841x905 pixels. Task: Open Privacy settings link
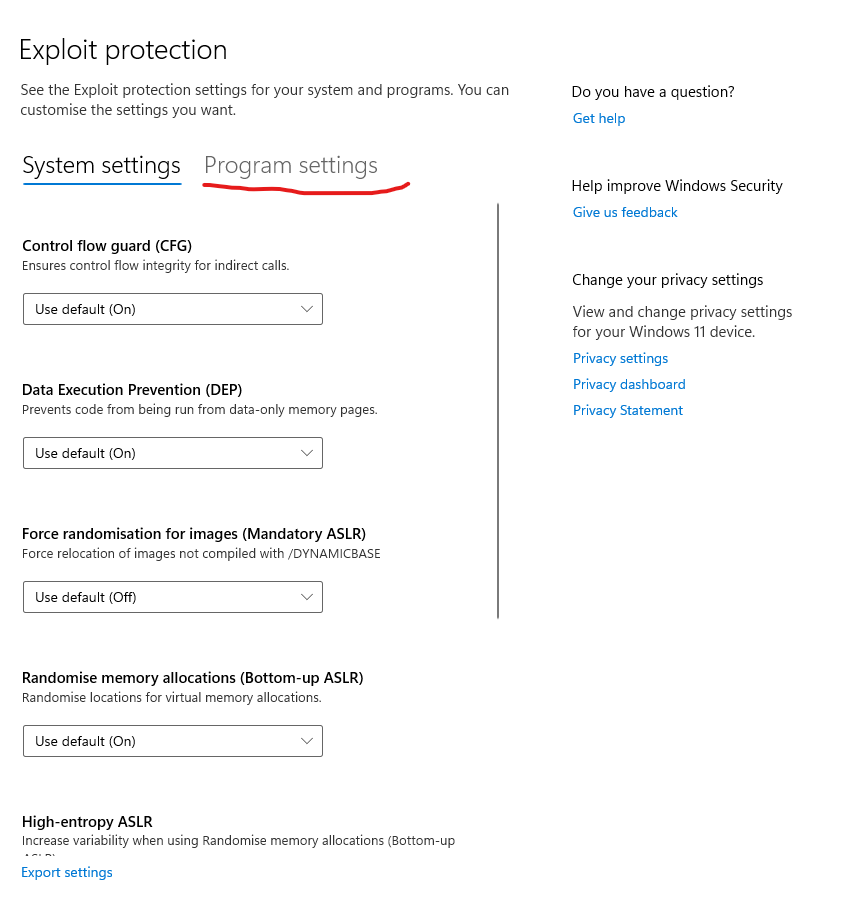click(x=620, y=358)
